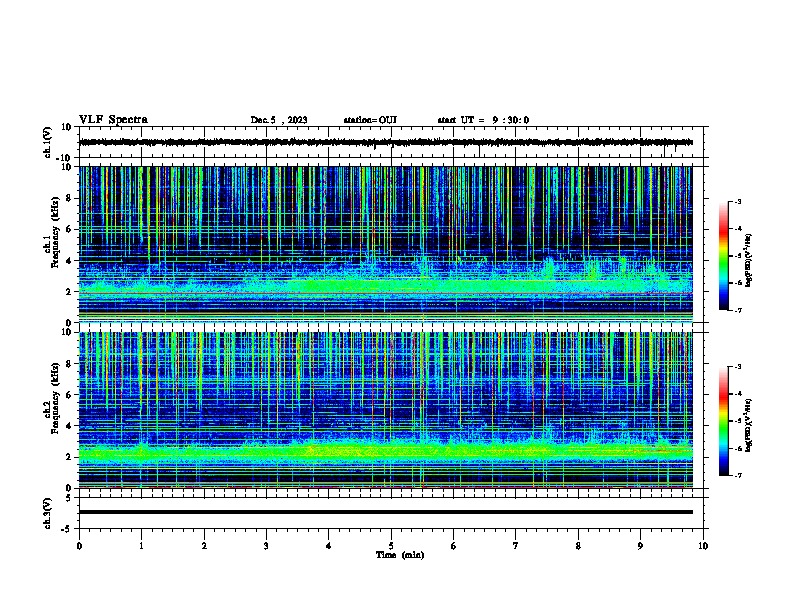Click the "2" kHz tick of ch.1 spectrogram
Screen dimensions: 792x612
(x=69, y=291)
